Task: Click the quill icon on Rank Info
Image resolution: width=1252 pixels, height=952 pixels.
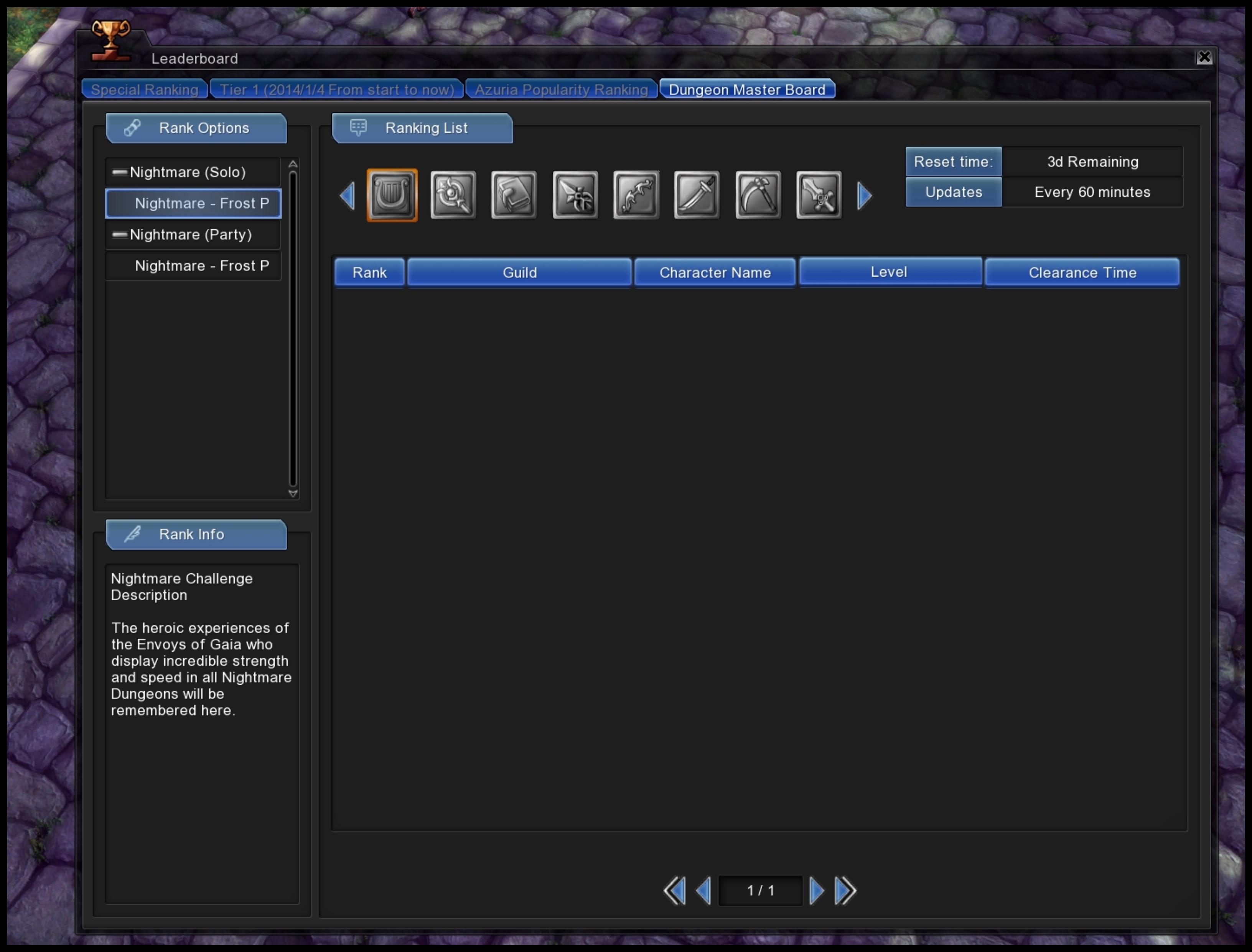Action: tap(132, 534)
